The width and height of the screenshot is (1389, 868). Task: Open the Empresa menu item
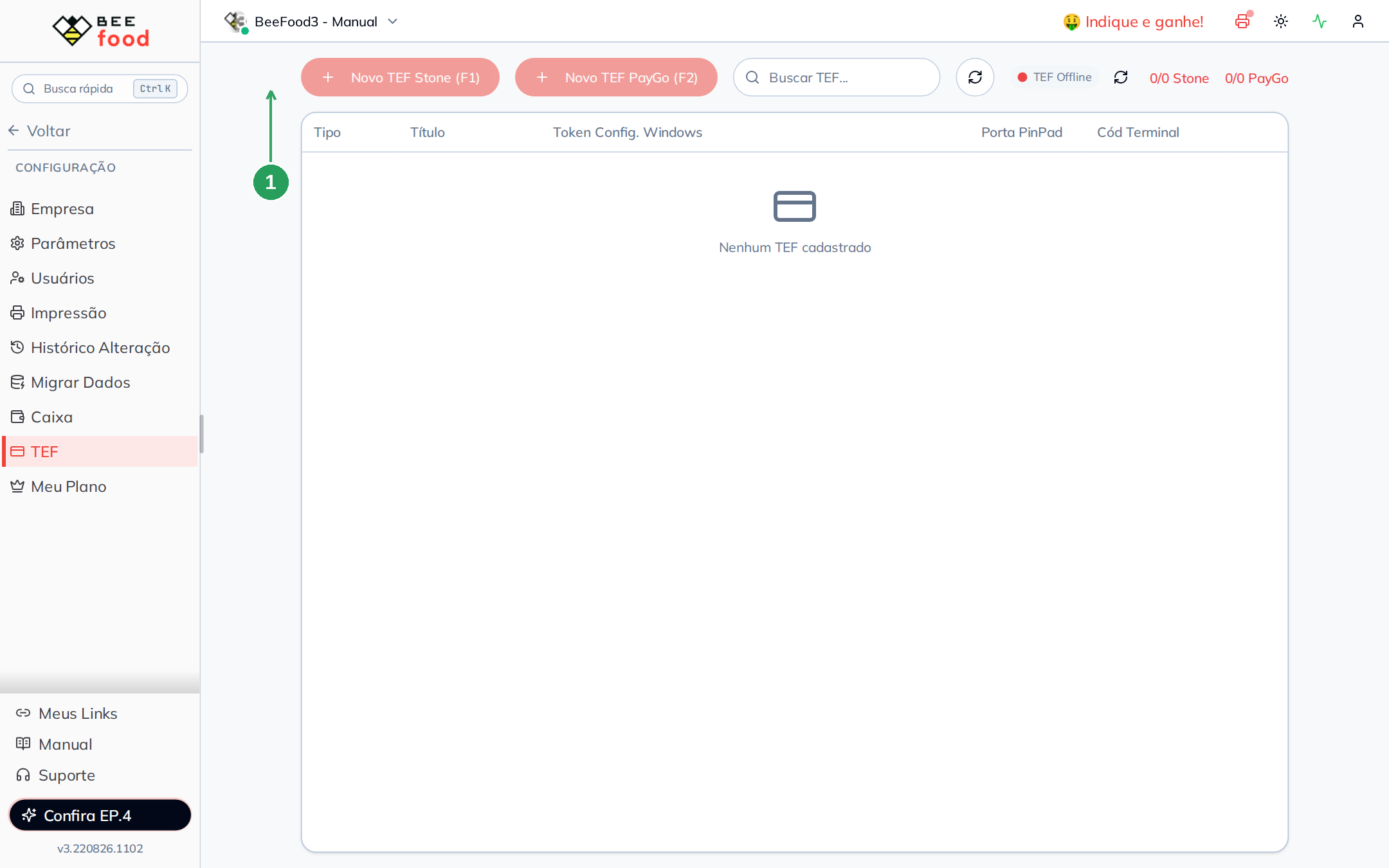100,209
